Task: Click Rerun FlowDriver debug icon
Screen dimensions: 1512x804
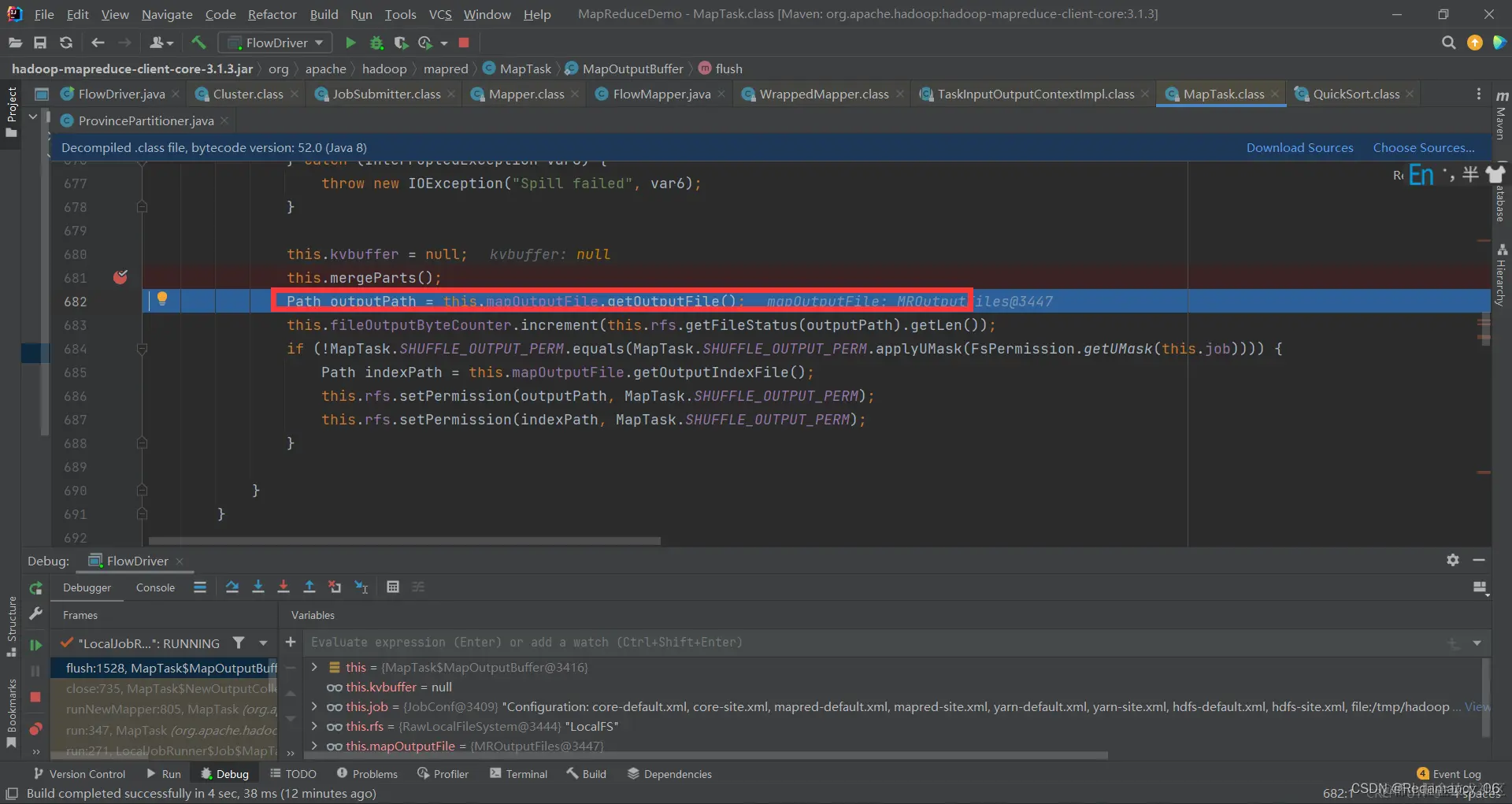Action: point(35,588)
